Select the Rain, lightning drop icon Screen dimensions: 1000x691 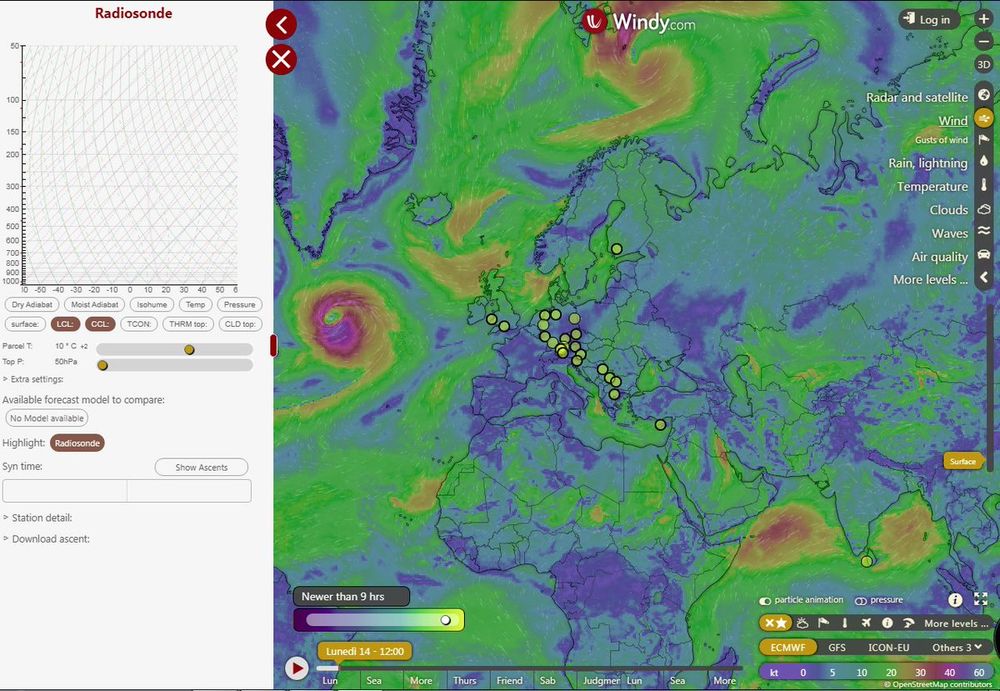[x=983, y=162]
